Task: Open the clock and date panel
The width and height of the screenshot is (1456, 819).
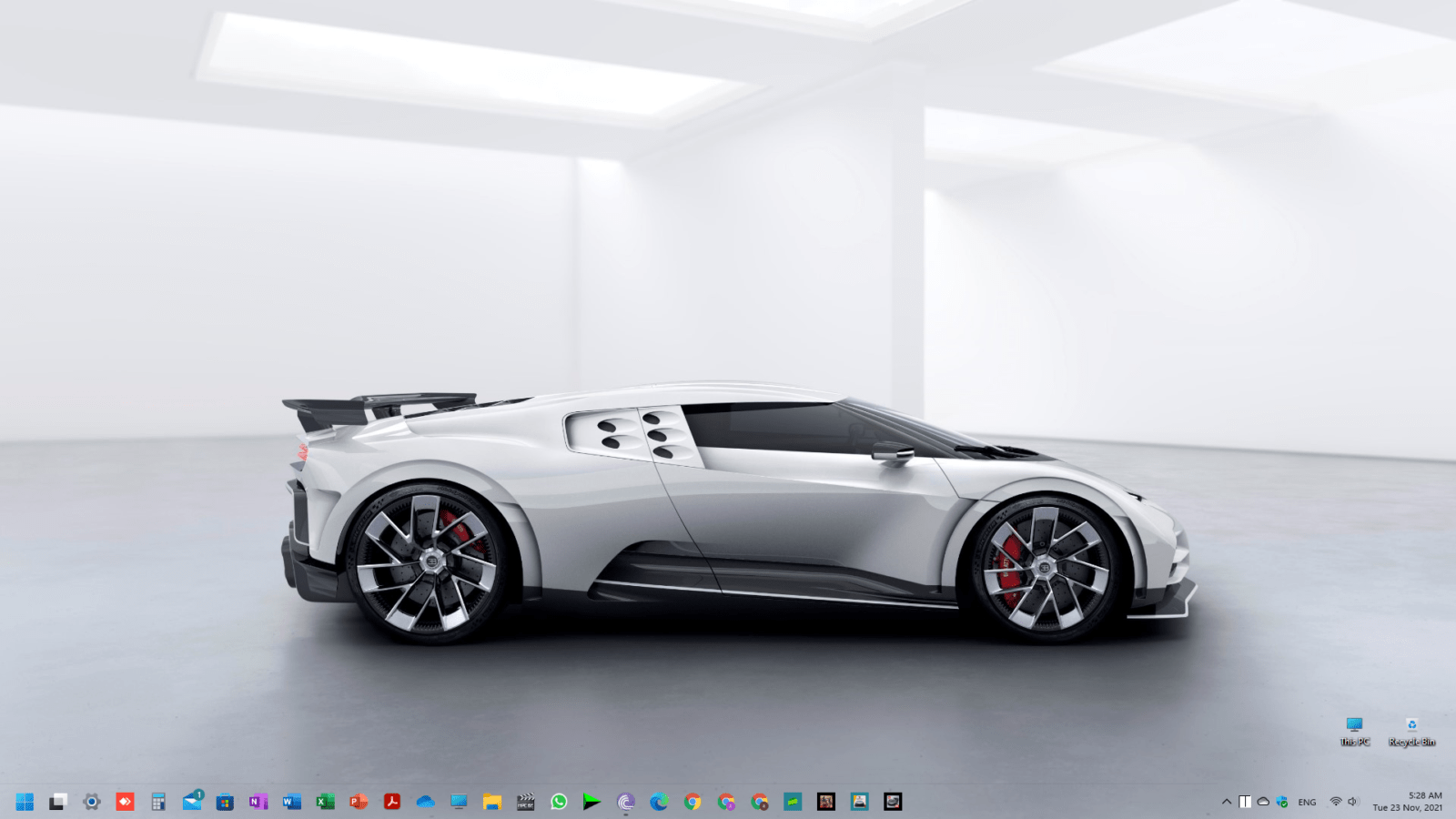Action: pos(1408,802)
